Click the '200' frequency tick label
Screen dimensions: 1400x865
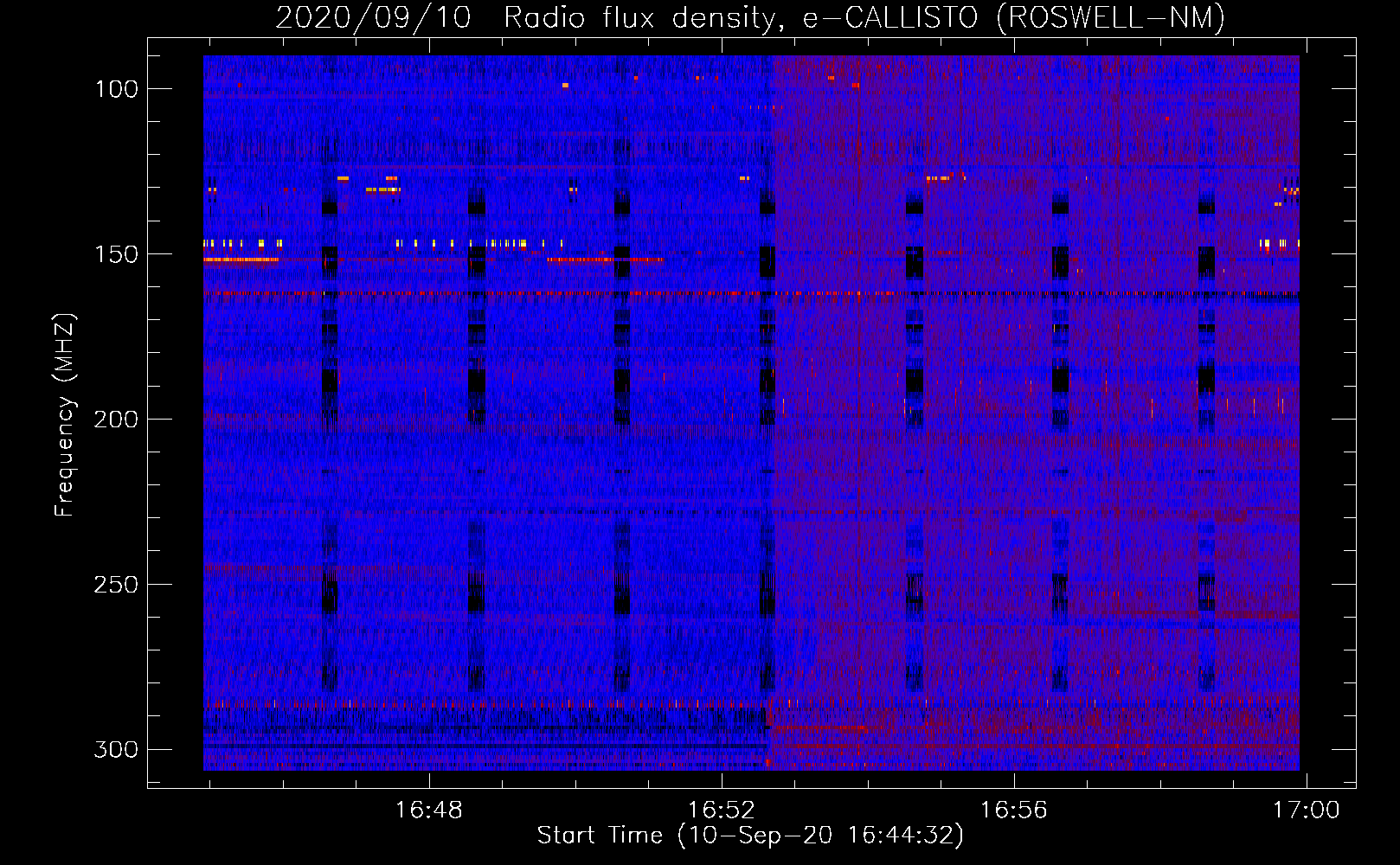coord(116,420)
